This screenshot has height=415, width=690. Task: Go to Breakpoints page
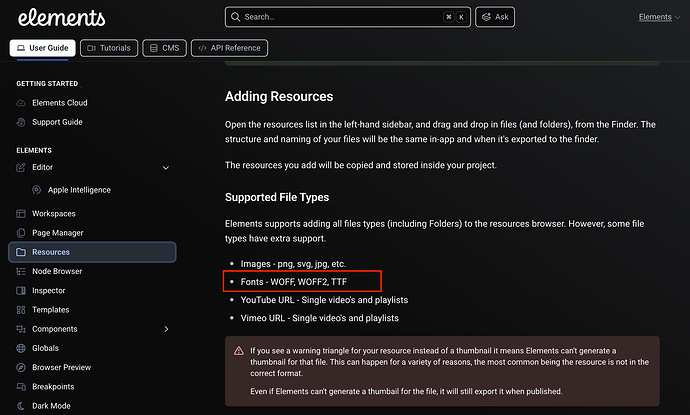pyautogui.click(x=53, y=386)
